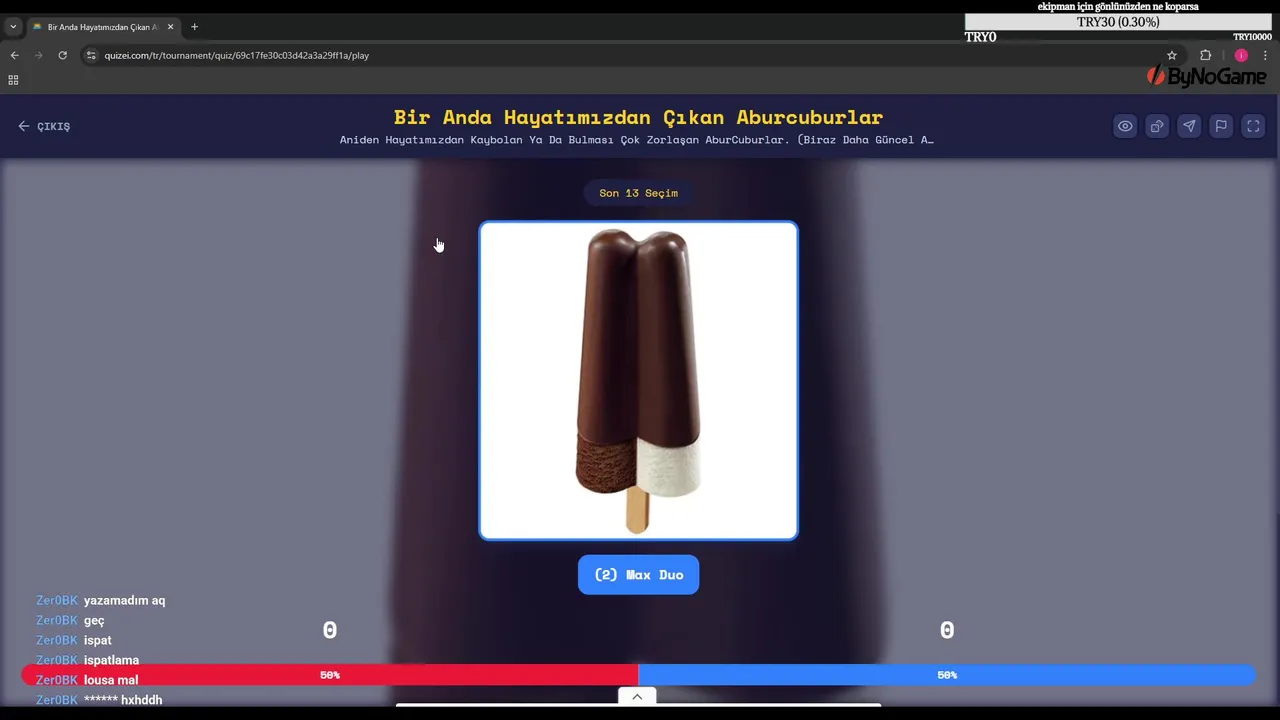Click the Max Duo ice cream image
This screenshot has width=1280, height=720.
point(638,381)
